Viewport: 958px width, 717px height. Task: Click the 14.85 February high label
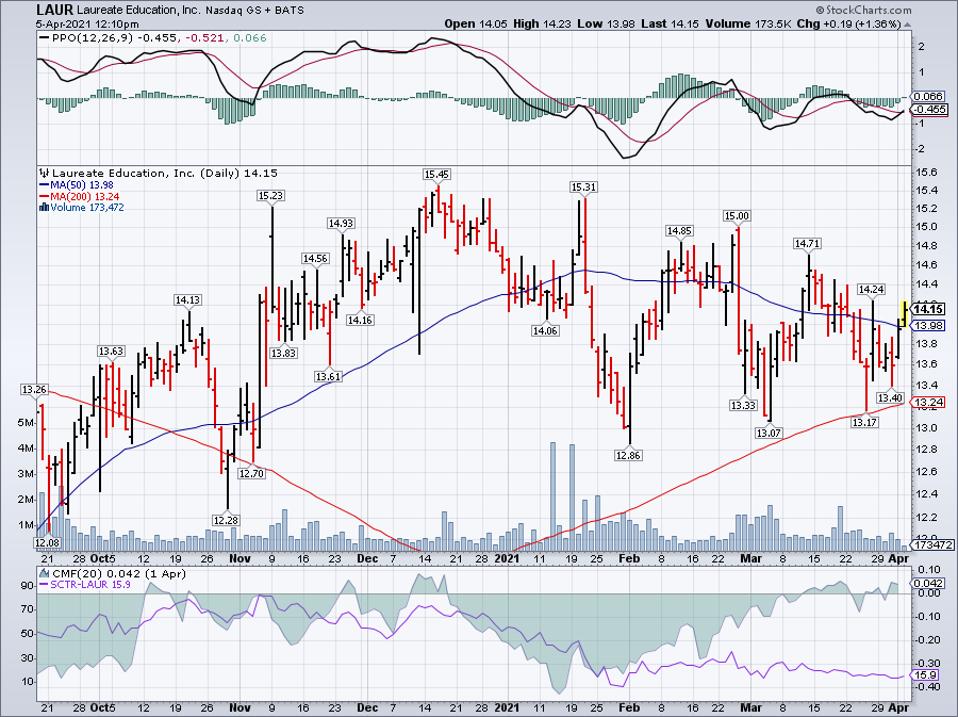(x=679, y=231)
